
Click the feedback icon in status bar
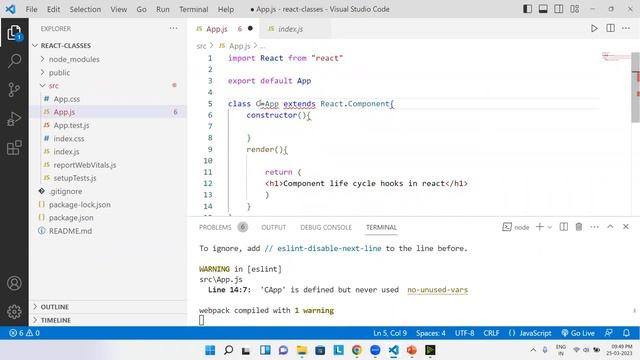pyautogui.click(x=609, y=333)
